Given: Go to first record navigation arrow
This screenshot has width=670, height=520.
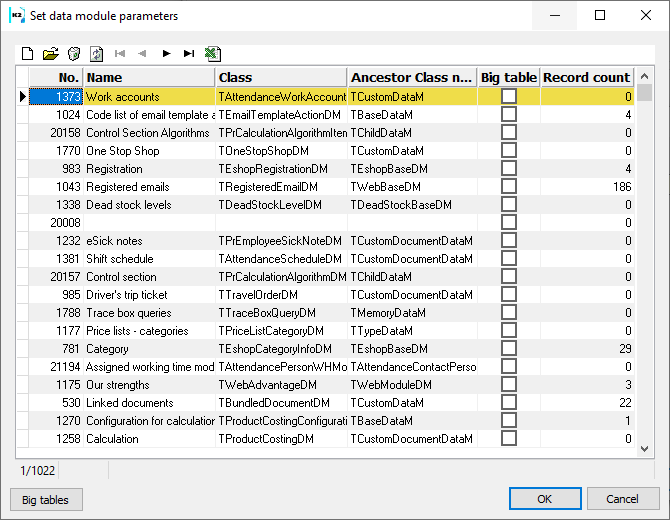Looking at the screenshot, I should click(120, 53).
